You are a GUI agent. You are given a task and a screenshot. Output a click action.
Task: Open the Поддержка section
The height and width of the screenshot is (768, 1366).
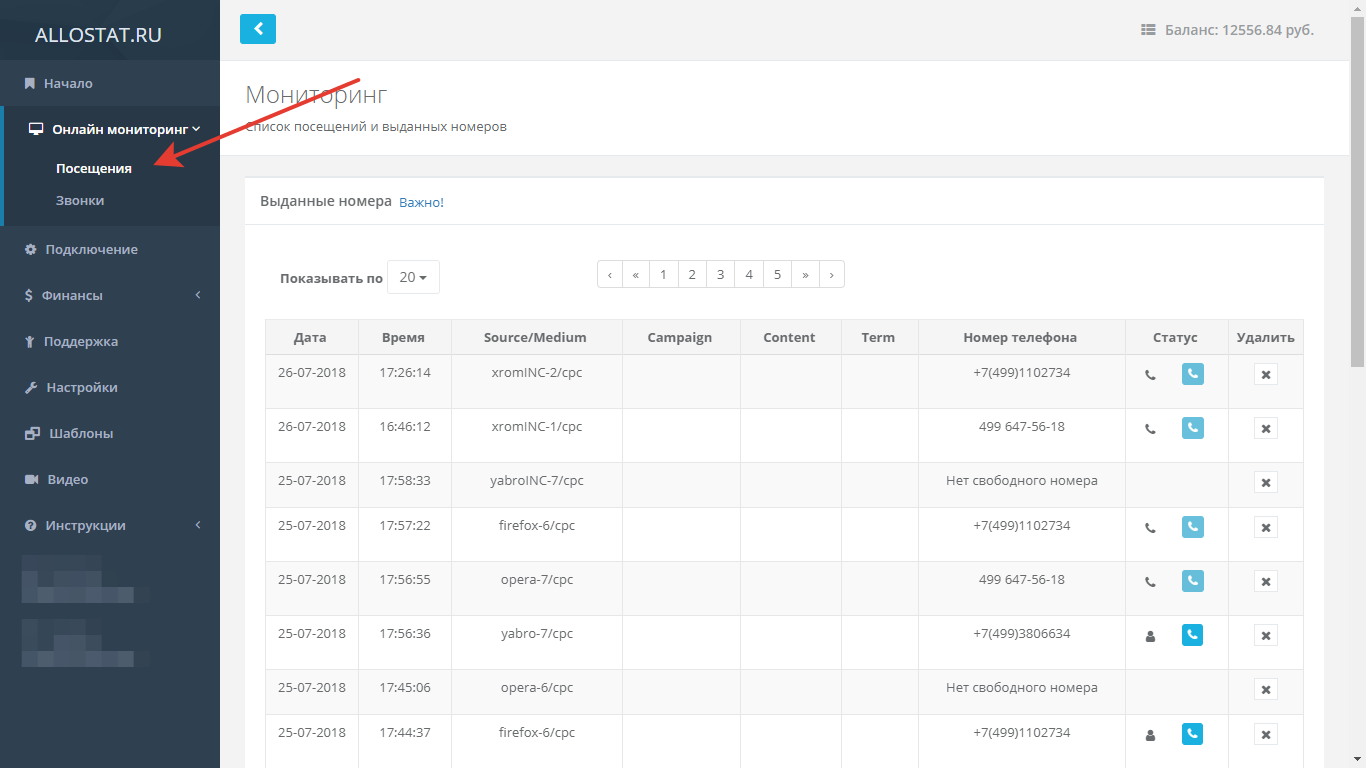[x=110, y=341]
